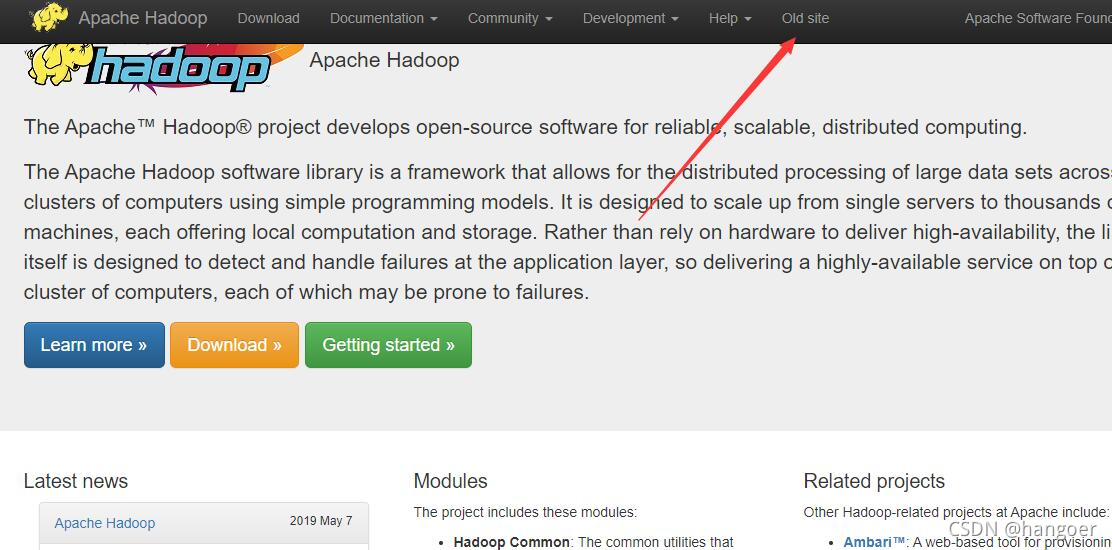Open the Old site link
Viewport: 1112px width, 550px height.
pyautogui.click(x=805, y=18)
